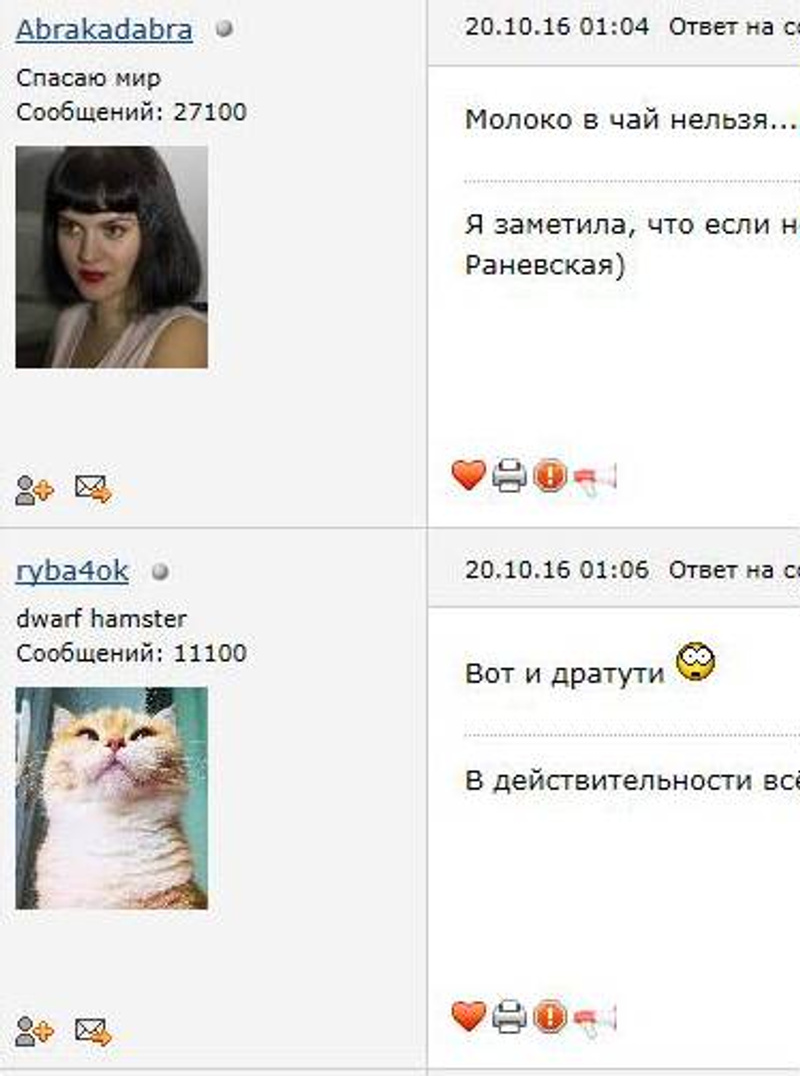The height and width of the screenshot is (1076, 800).
Task: Click ryba4ok's cat avatar
Action: (x=112, y=798)
